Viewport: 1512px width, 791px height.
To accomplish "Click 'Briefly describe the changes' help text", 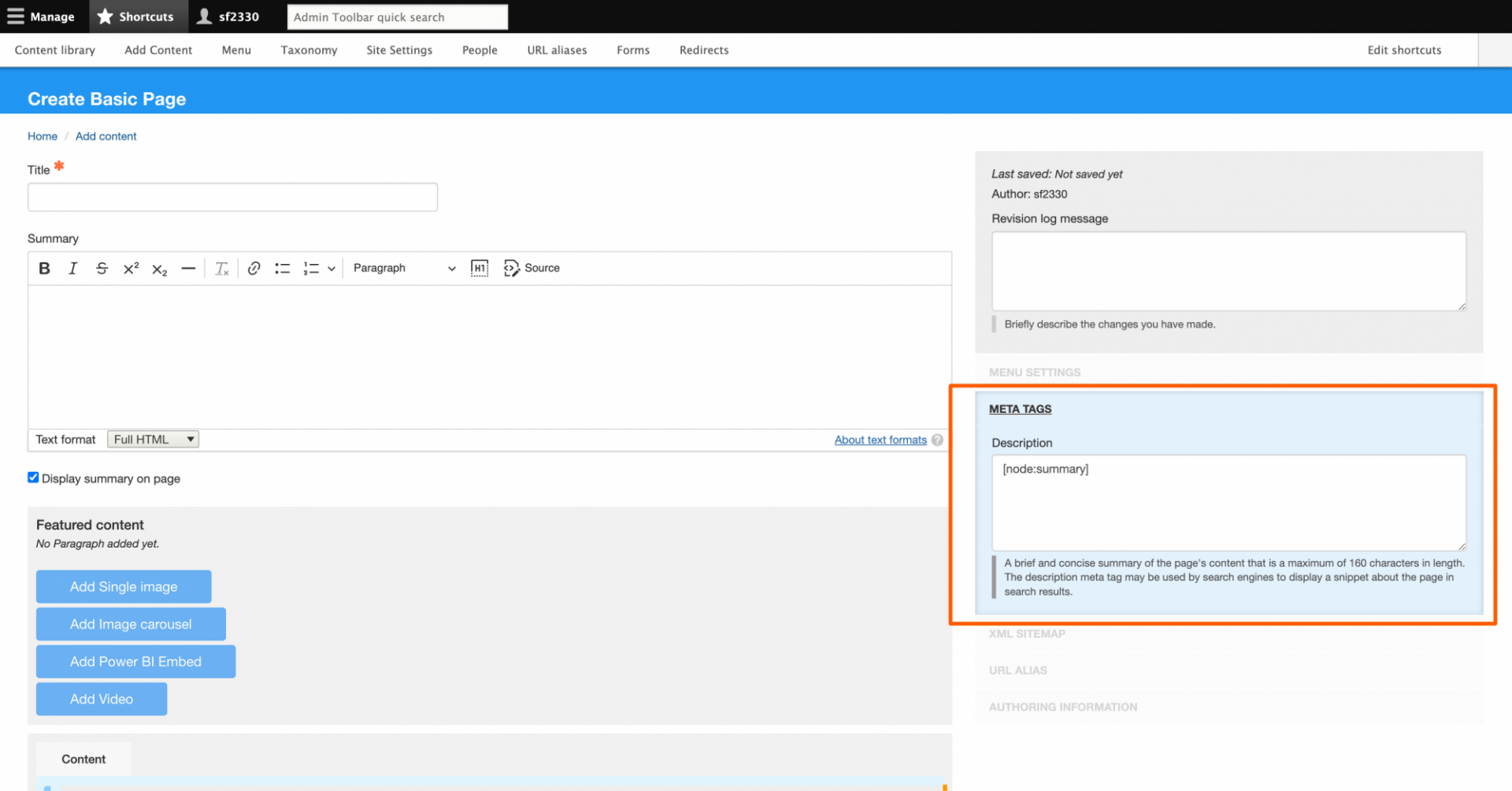I will coord(1110,325).
